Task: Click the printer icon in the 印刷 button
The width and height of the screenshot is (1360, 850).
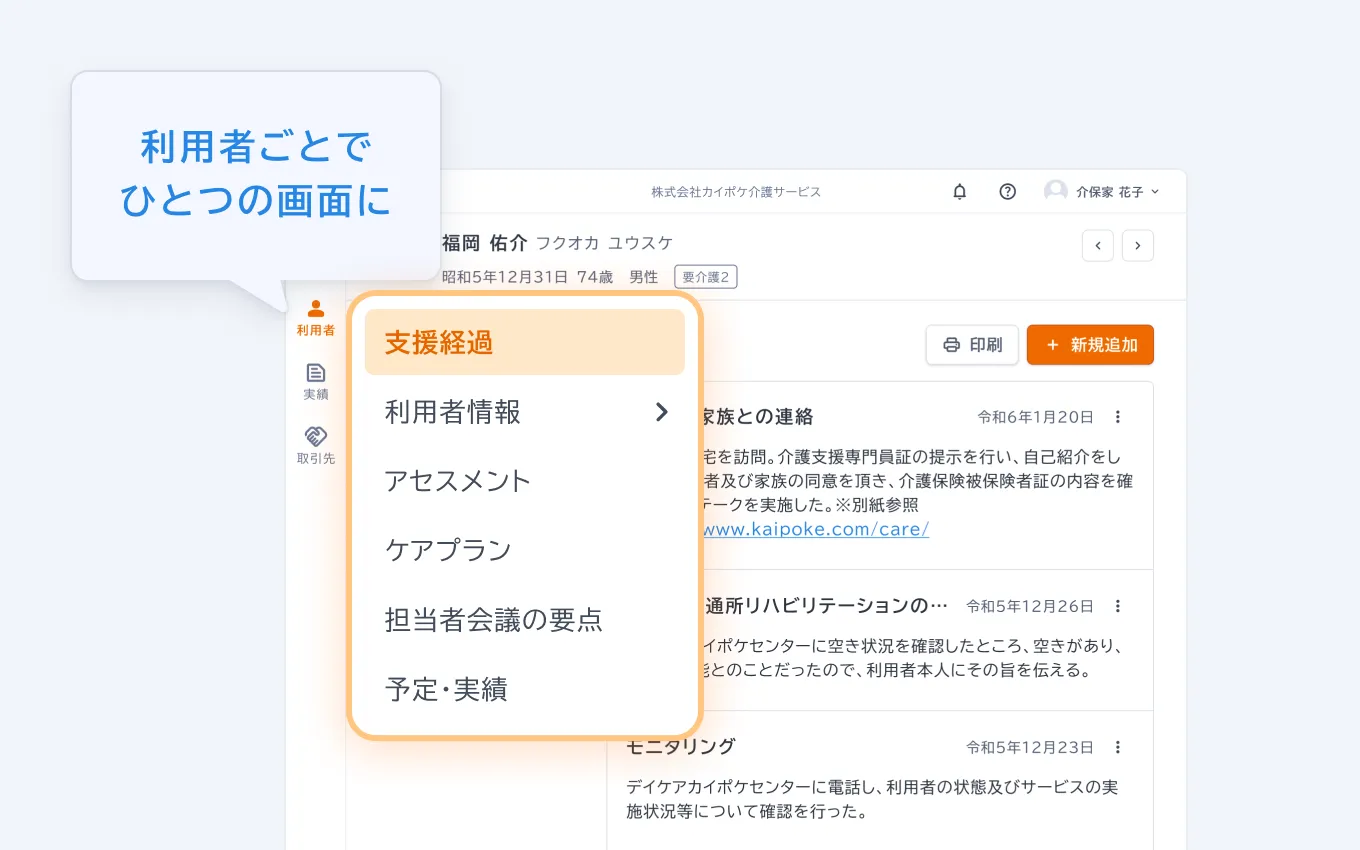Action: pyautogui.click(x=950, y=344)
